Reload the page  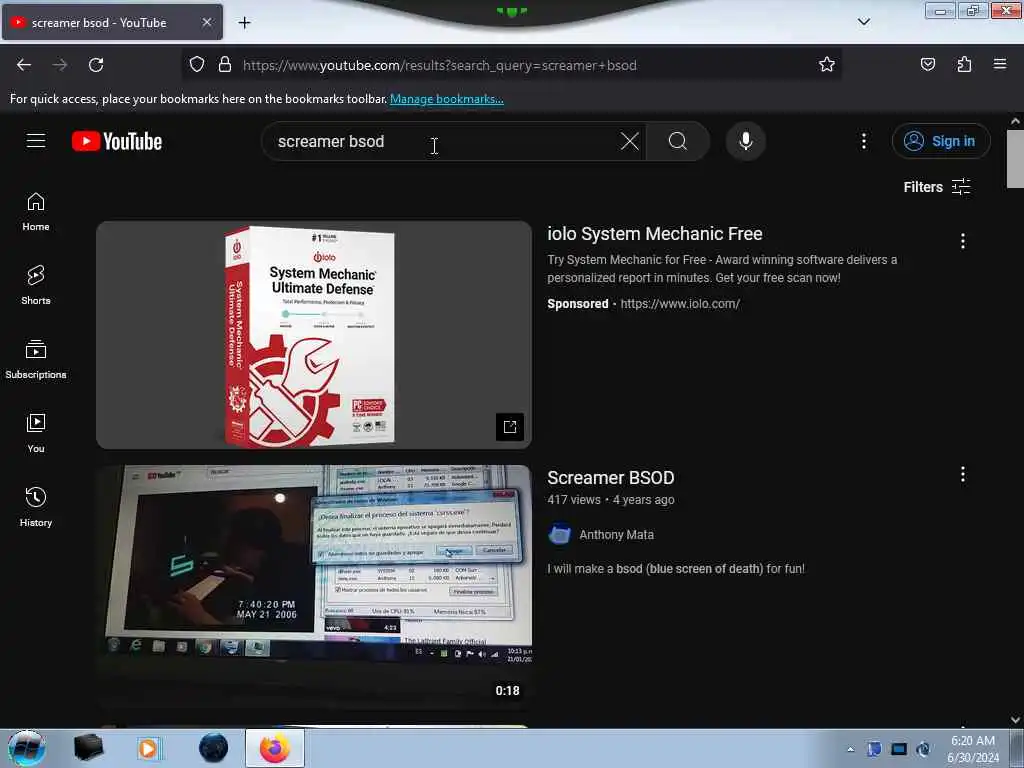pyautogui.click(x=96, y=65)
